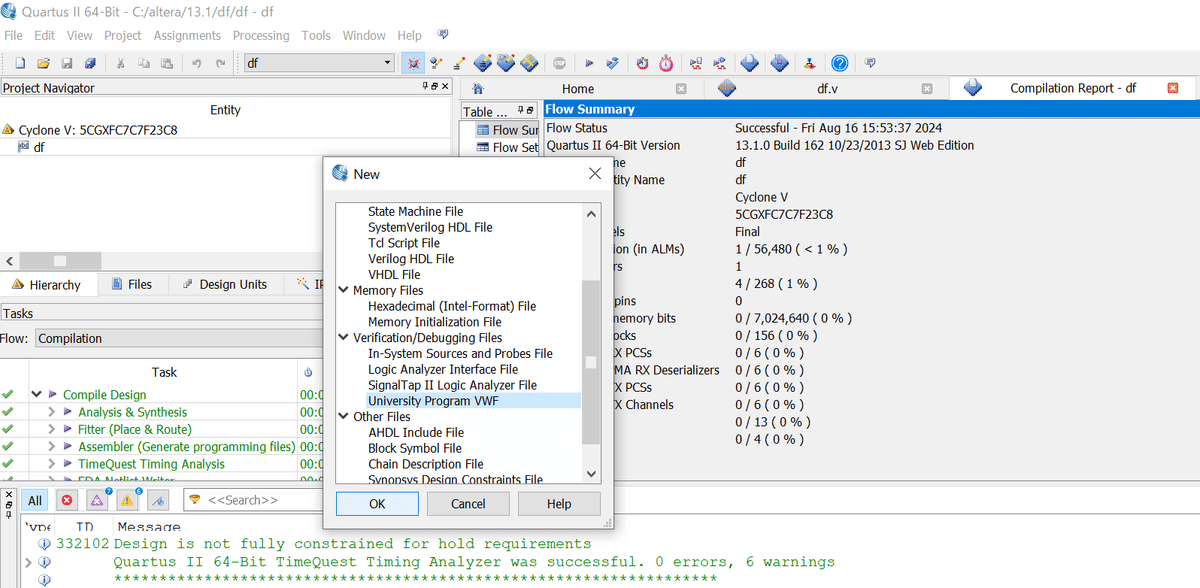Viewport: 1200px width, 588px height.
Task: Click the Stop Processing icon
Action: [560, 63]
